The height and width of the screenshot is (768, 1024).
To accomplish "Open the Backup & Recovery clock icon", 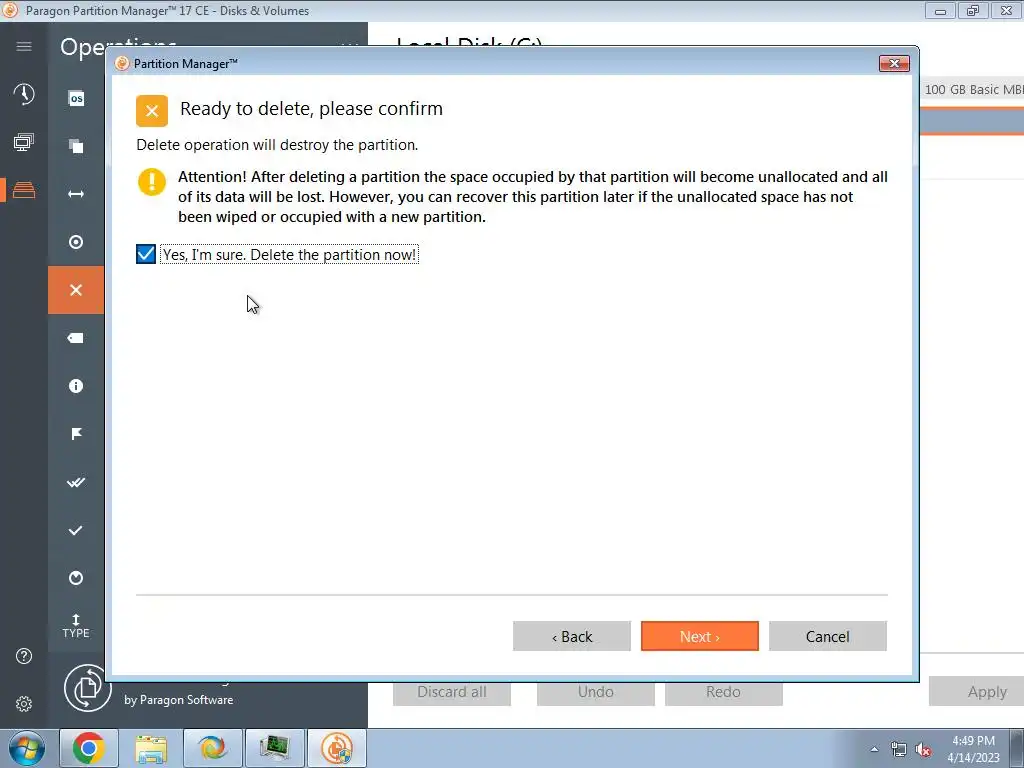I will pyautogui.click(x=24, y=94).
